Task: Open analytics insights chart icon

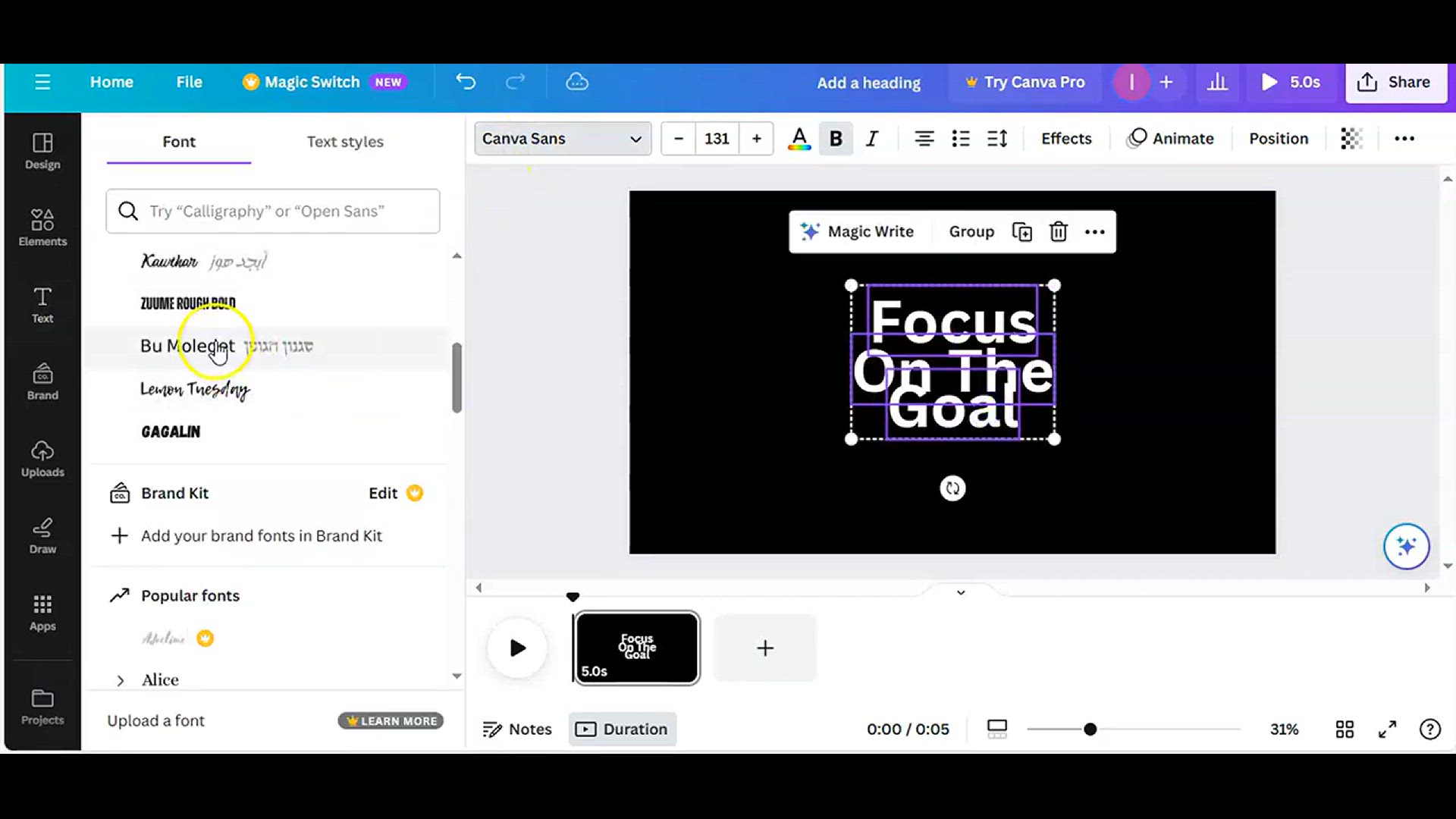Action: point(1217,82)
